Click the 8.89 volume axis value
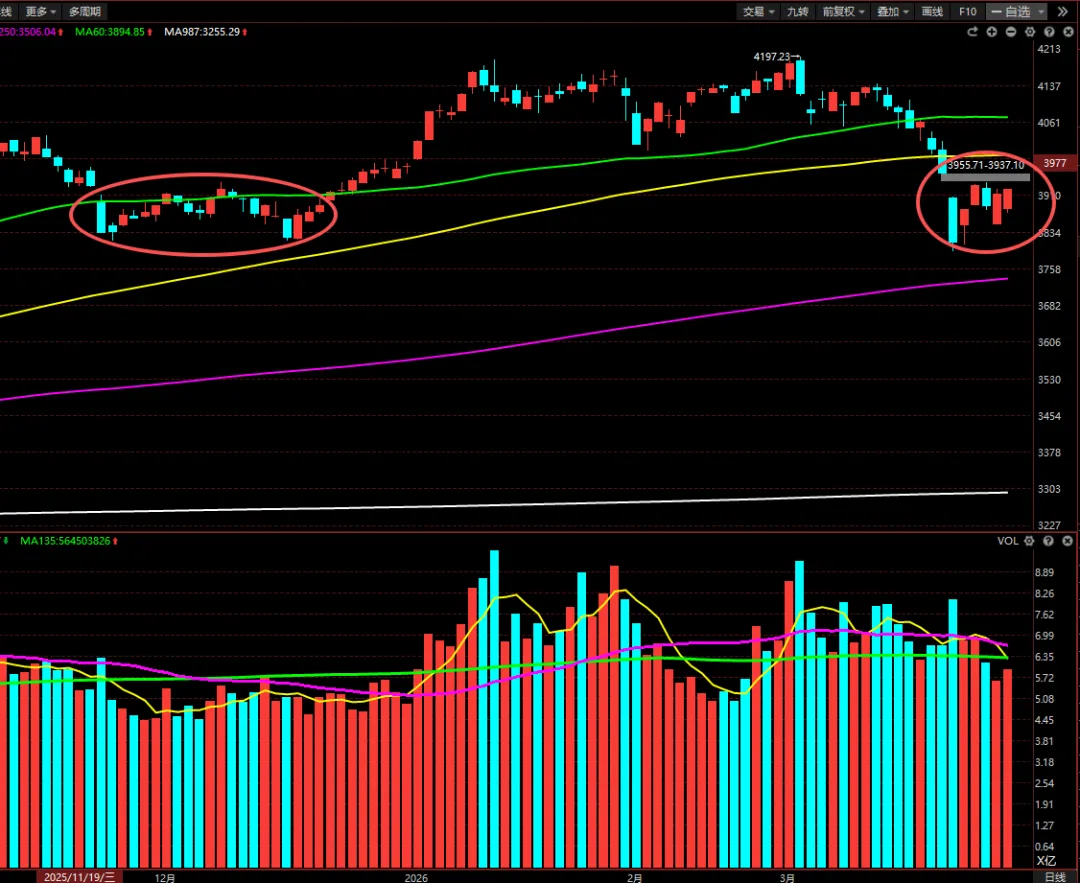The width and height of the screenshot is (1080, 883). [x=1045, y=572]
